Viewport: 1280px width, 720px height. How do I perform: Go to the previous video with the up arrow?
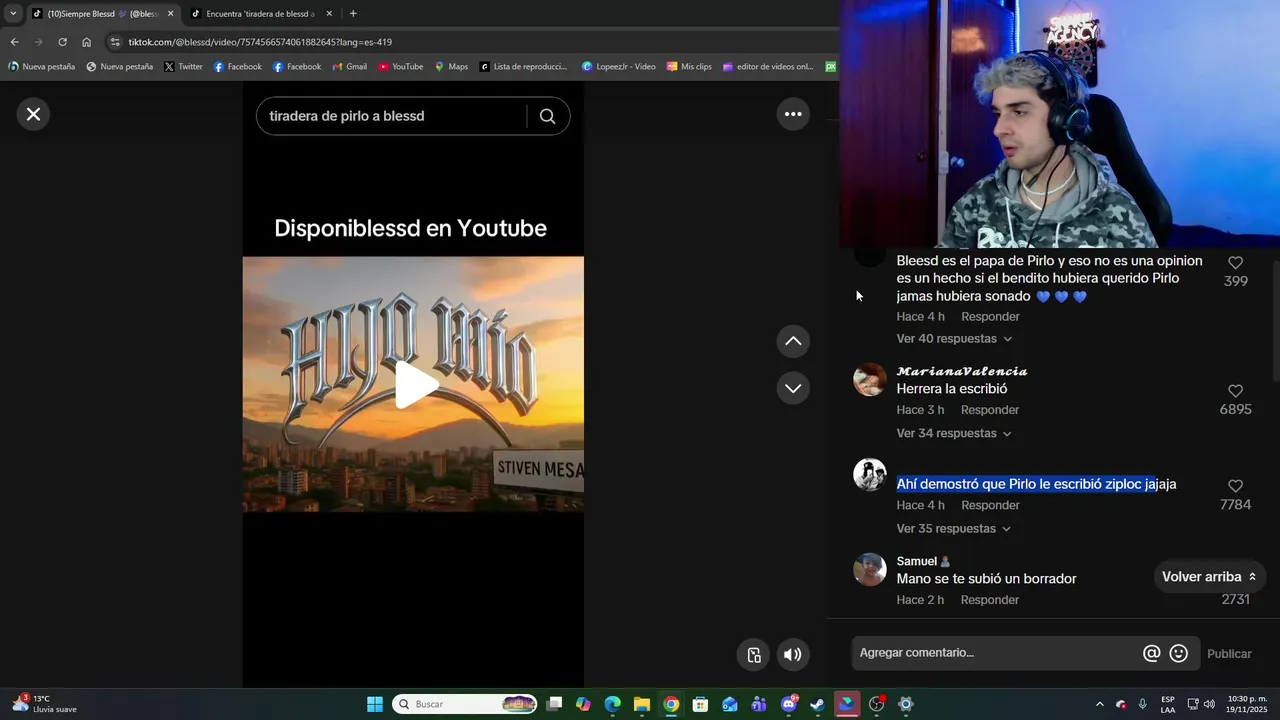[x=793, y=341]
